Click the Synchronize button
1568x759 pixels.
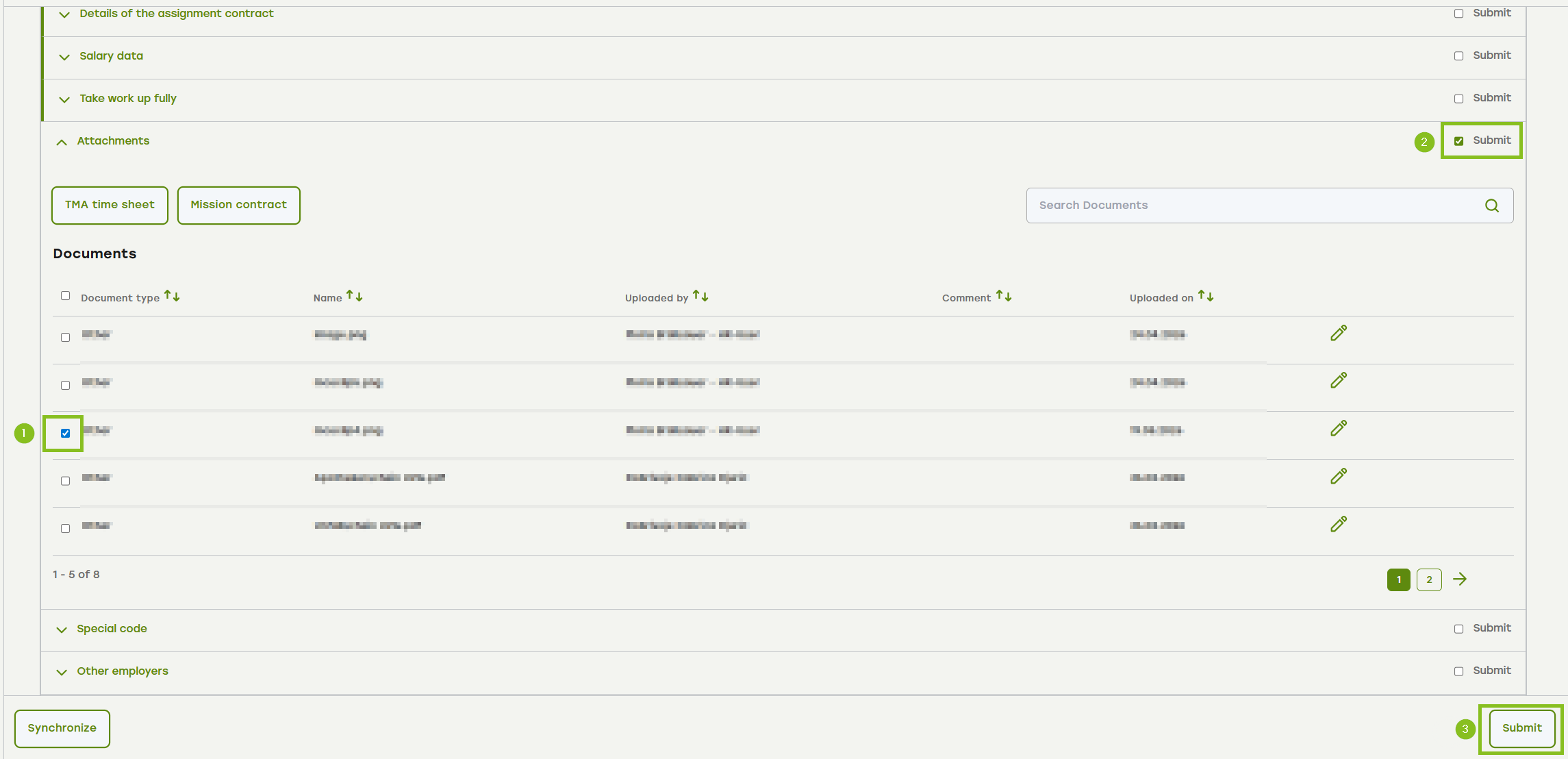coord(62,728)
